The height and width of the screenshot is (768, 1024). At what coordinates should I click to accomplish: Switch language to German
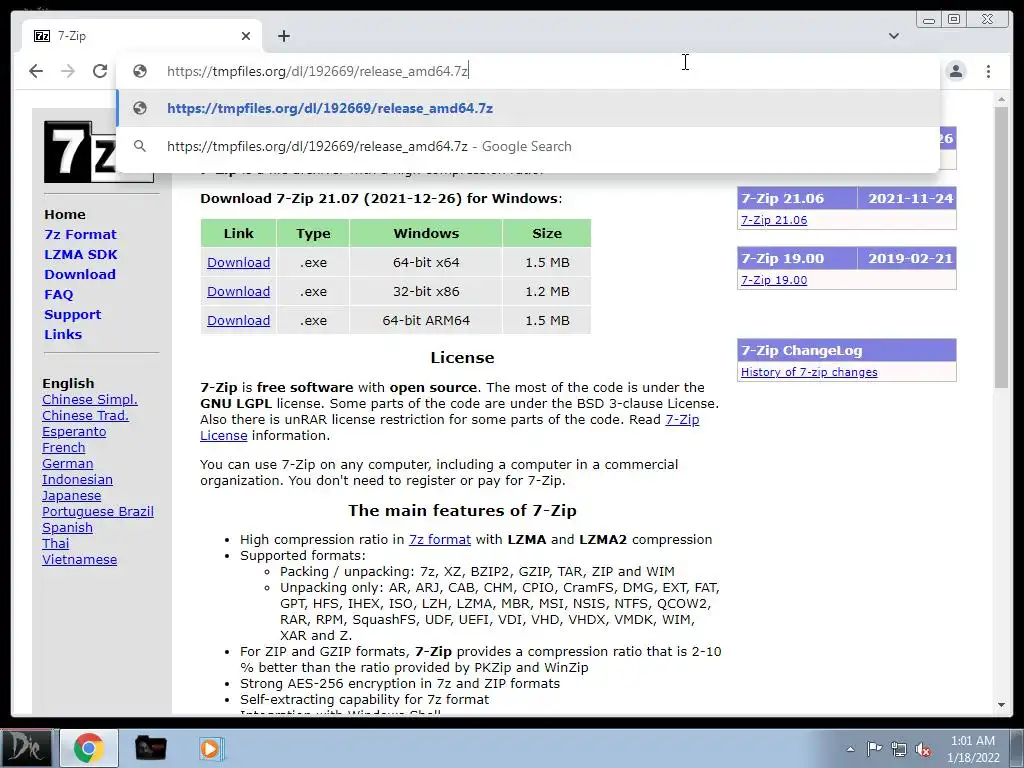tap(67, 464)
